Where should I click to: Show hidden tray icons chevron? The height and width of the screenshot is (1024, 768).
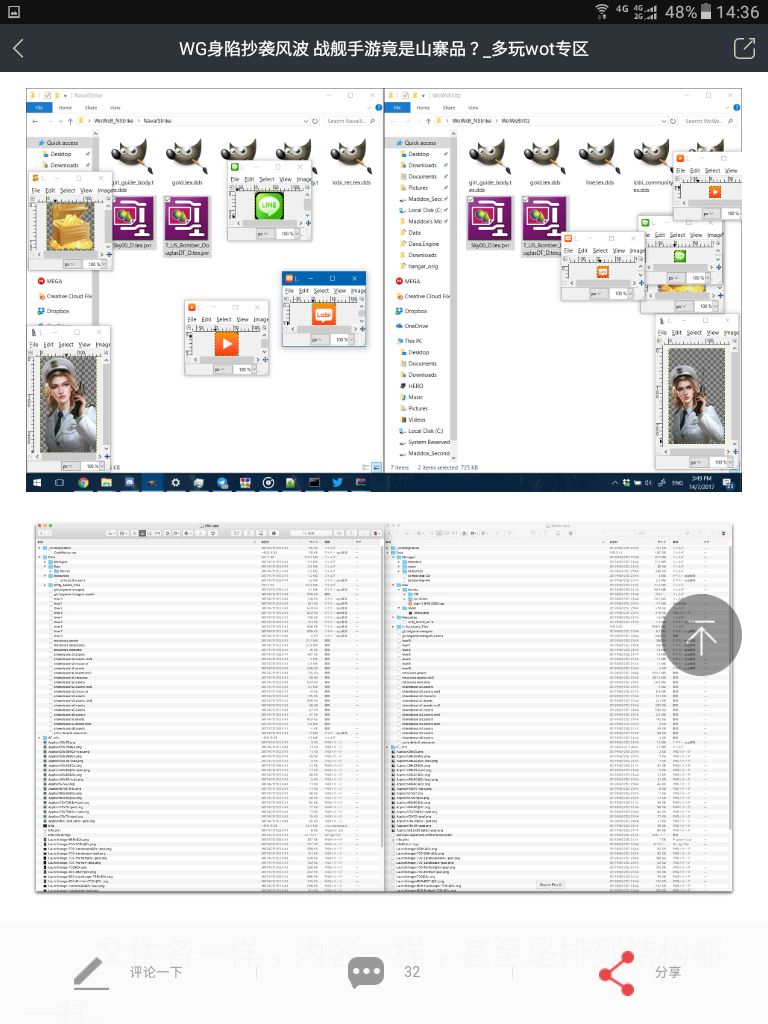coord(615,483)
